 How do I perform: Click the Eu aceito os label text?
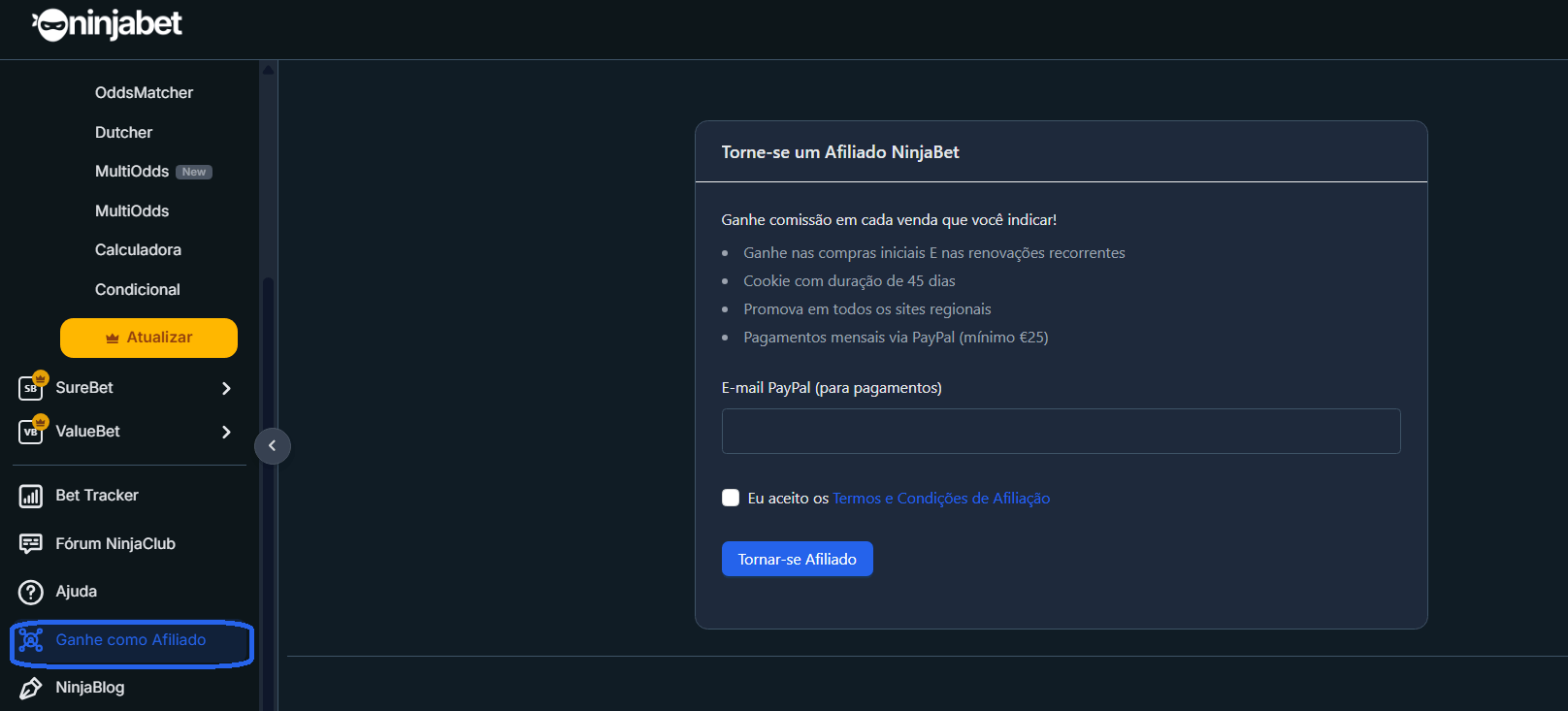coord(788,499)
